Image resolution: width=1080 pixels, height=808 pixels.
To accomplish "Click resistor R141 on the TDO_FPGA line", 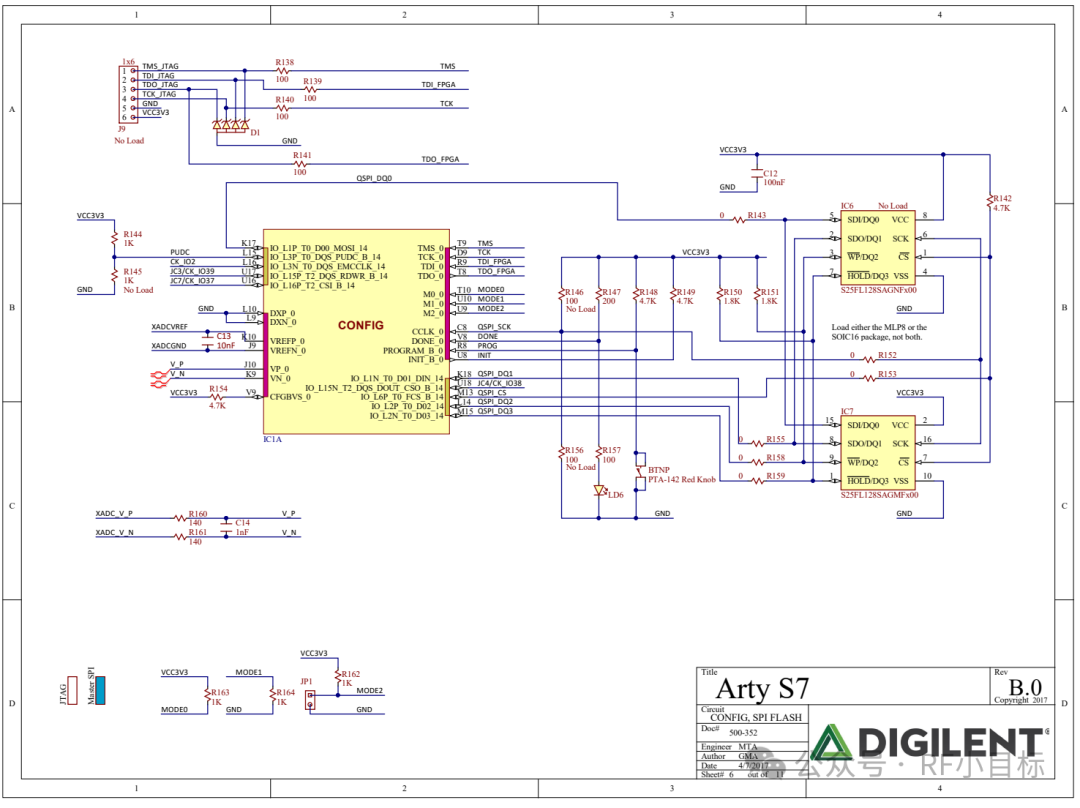I will pos(300,164).
